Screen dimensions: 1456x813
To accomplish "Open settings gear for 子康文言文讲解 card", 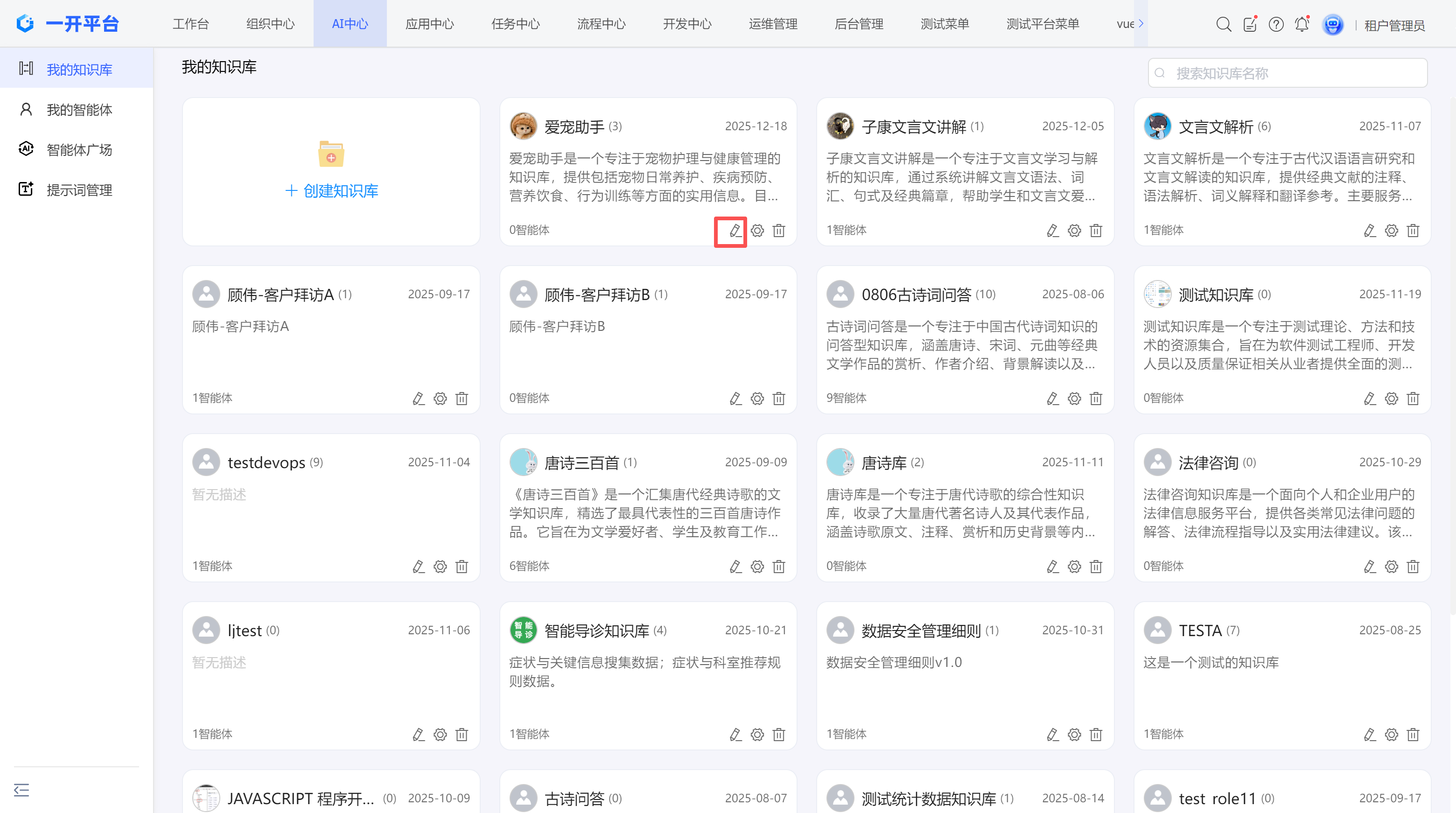I will pos(1074,231).
